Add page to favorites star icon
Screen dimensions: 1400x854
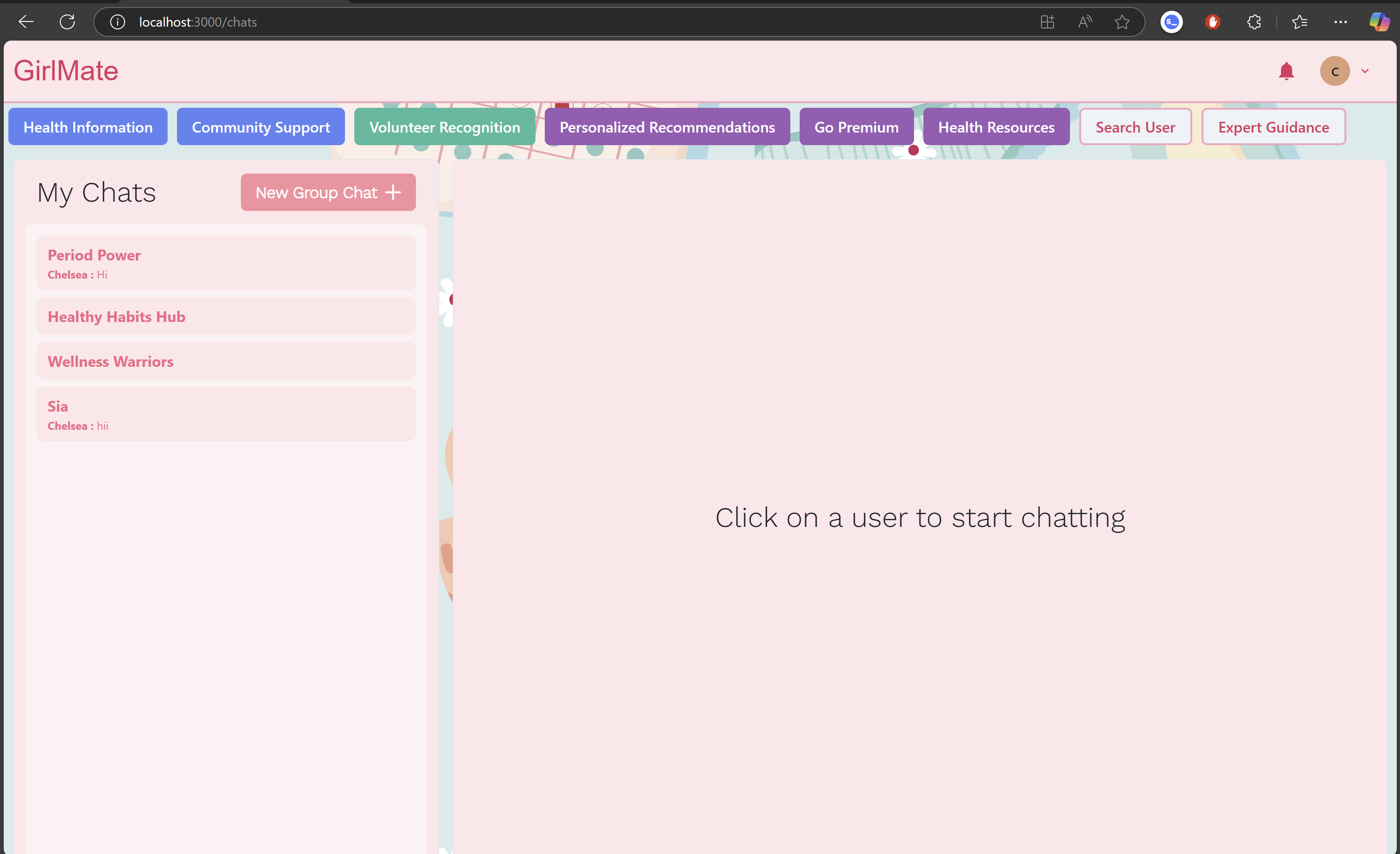point(1122,22)
